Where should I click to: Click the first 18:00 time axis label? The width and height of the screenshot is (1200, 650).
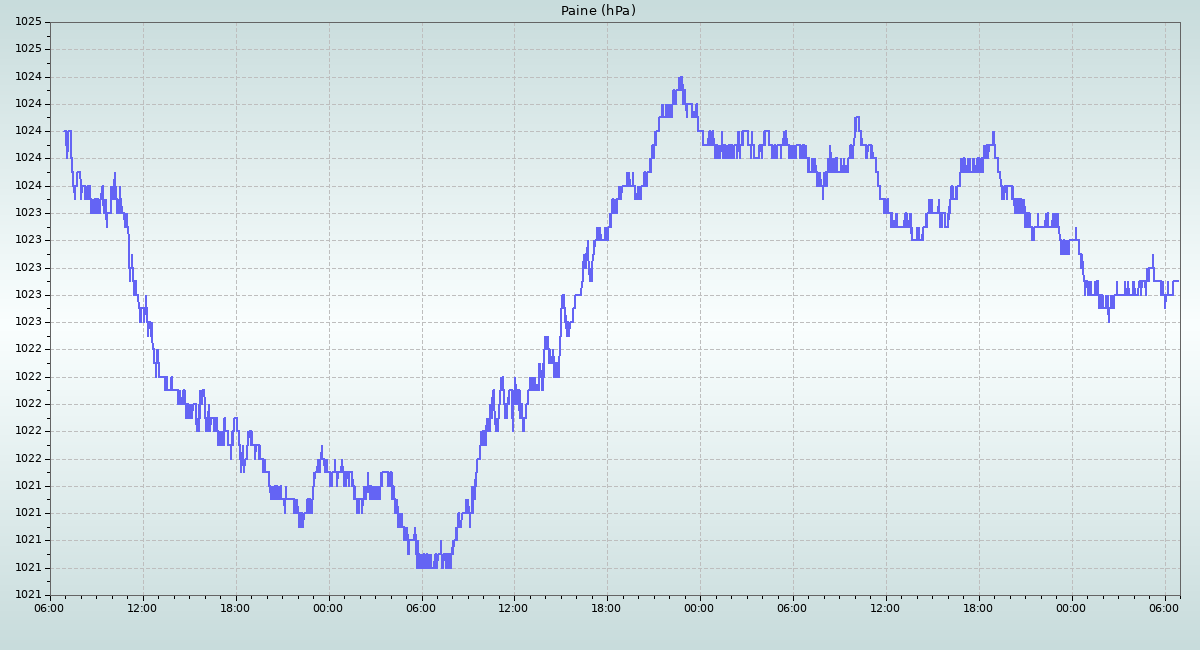click(235, 607)
